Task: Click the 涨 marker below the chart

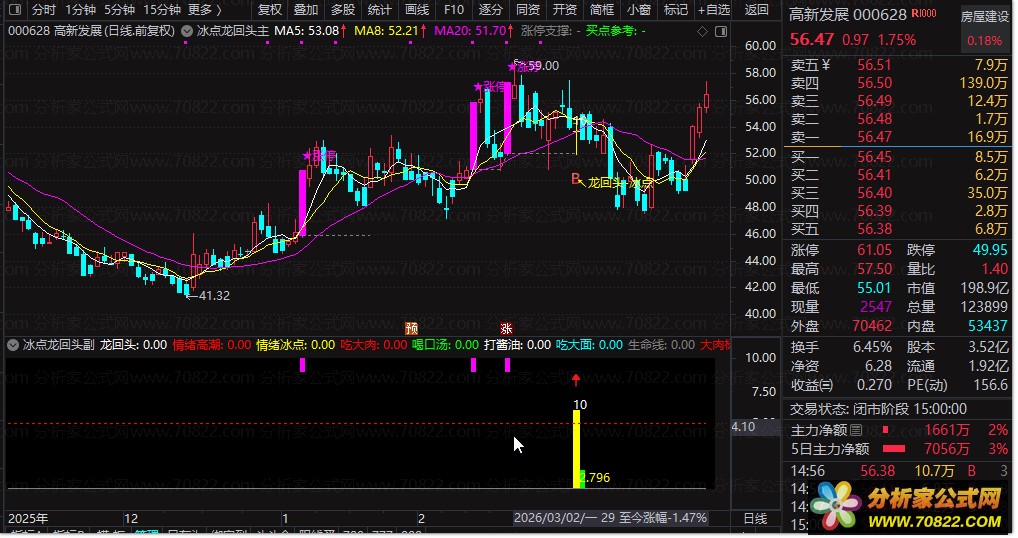Action: [x=506, y=328]
